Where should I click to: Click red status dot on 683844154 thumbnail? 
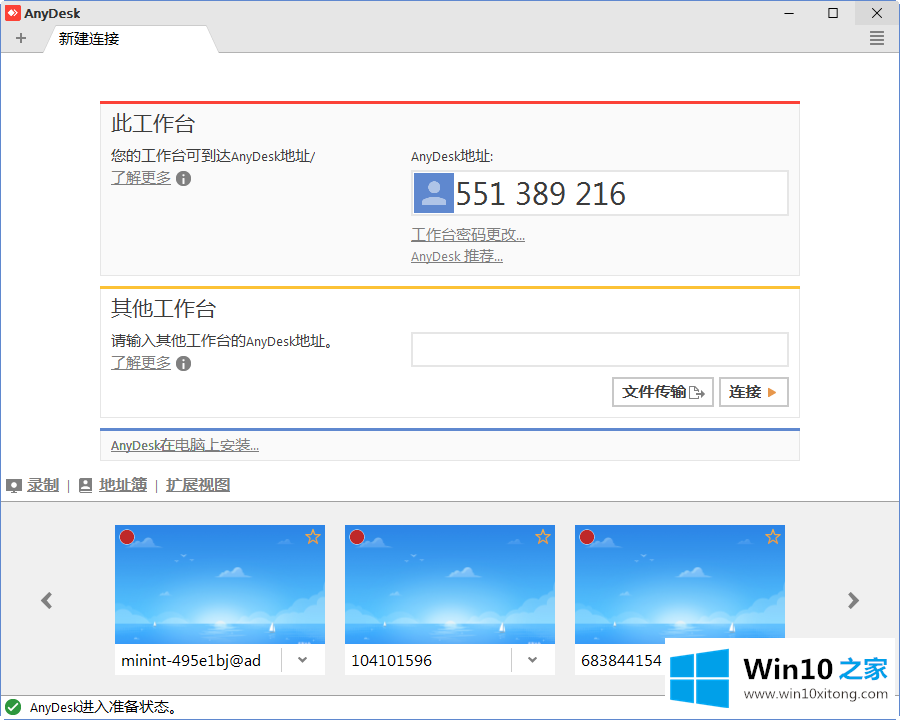coord(587,537)
